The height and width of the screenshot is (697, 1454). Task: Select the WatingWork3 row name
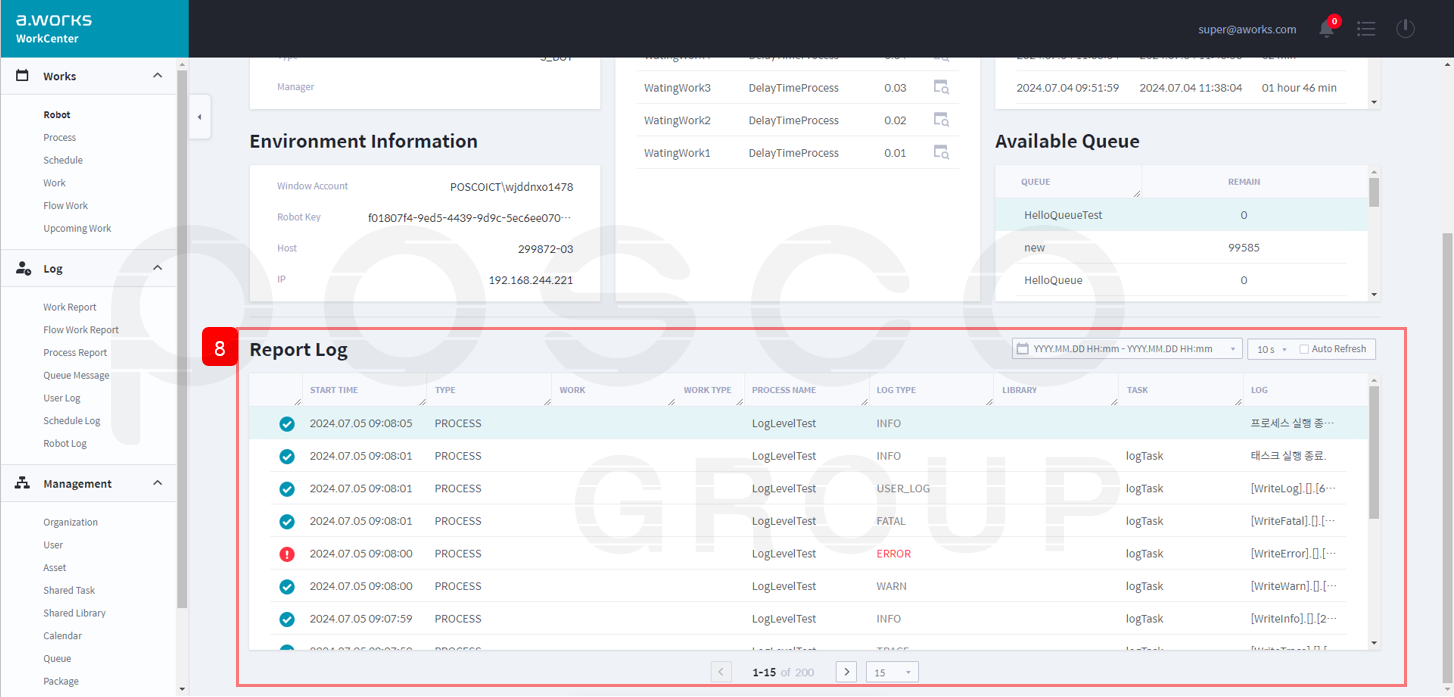tap(677, 88)
